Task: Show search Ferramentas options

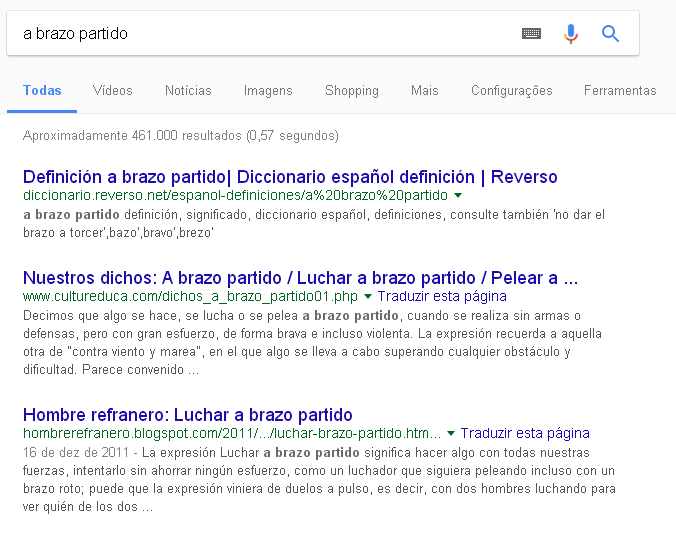Action: point(620,91)
